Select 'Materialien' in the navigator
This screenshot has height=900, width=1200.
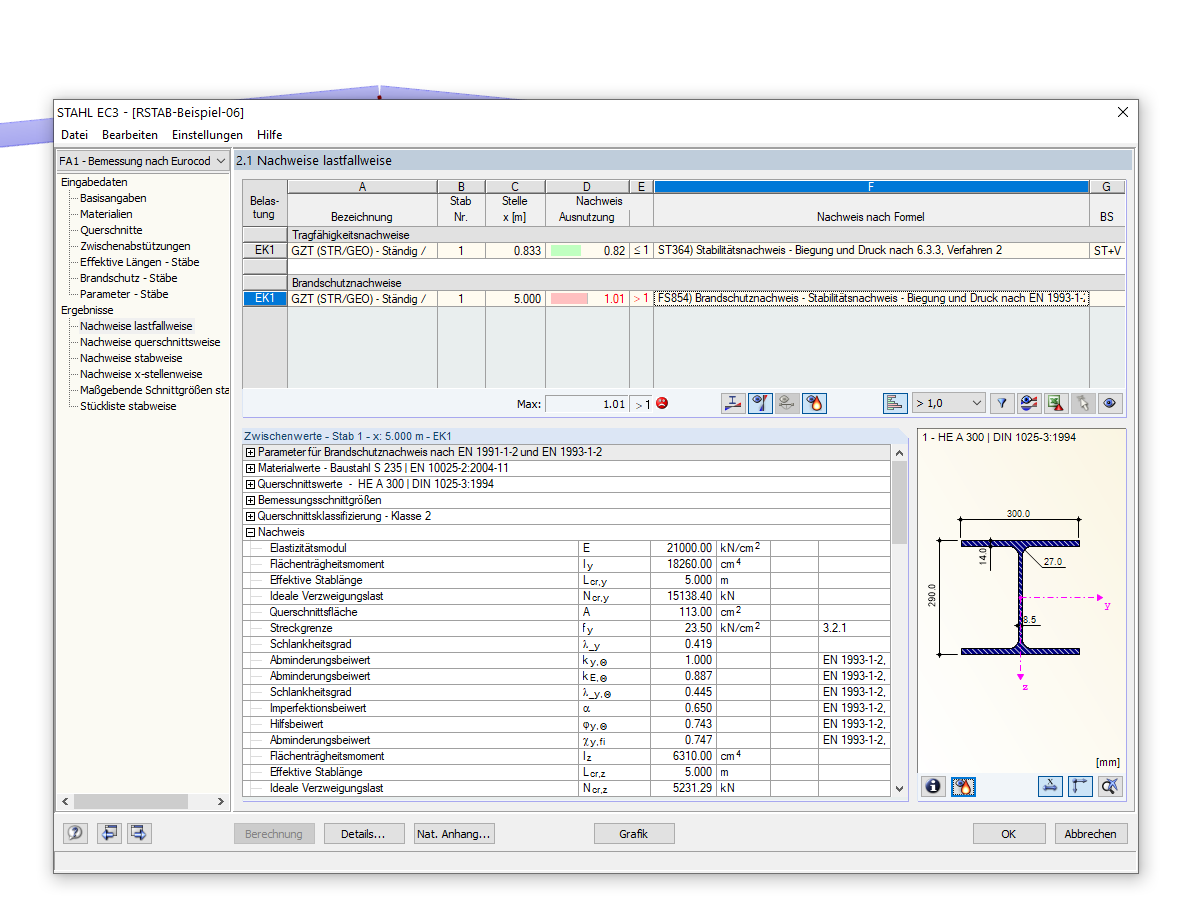(x=106, y=214)
